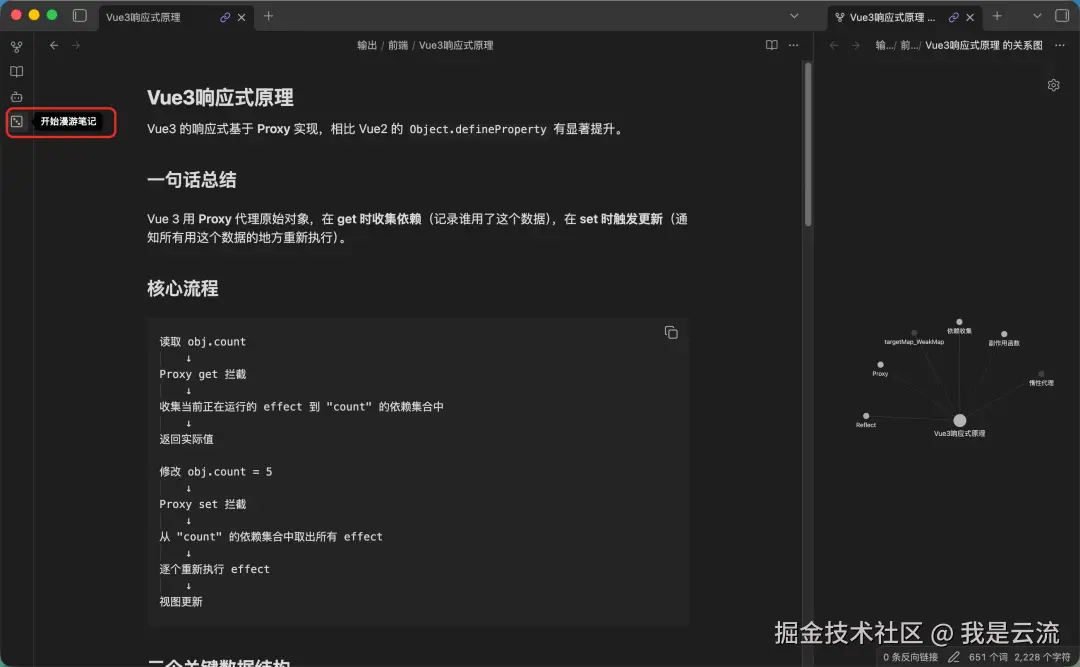Open 输出 folder in breadcrumb
This screenshot has height=667, width=1080.
367,45
